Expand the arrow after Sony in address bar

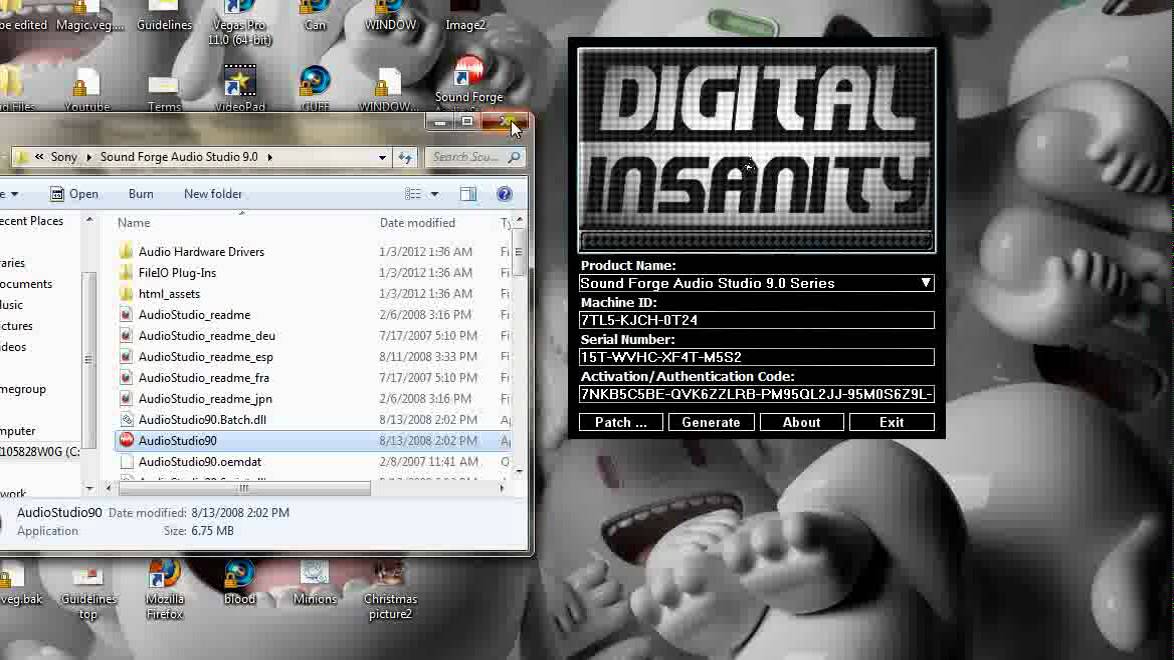pyautogui.click(x=88, y=157)
